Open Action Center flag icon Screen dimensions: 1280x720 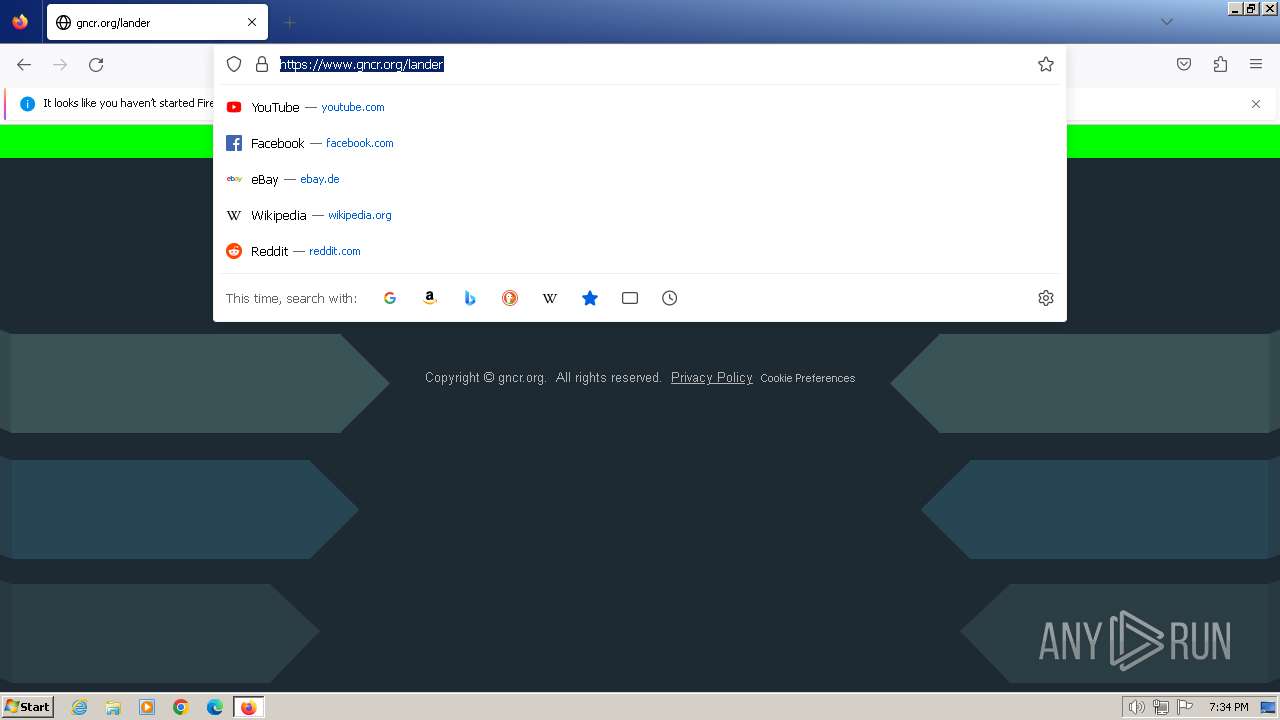(1185, 707)
